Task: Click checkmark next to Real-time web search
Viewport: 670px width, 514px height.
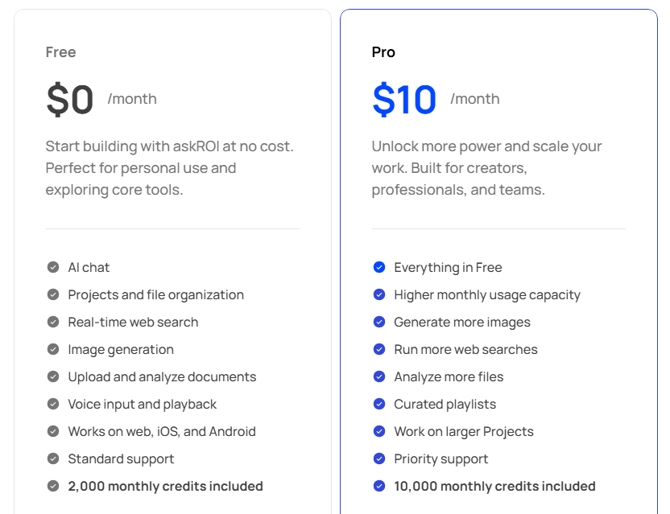Action: 53,322
